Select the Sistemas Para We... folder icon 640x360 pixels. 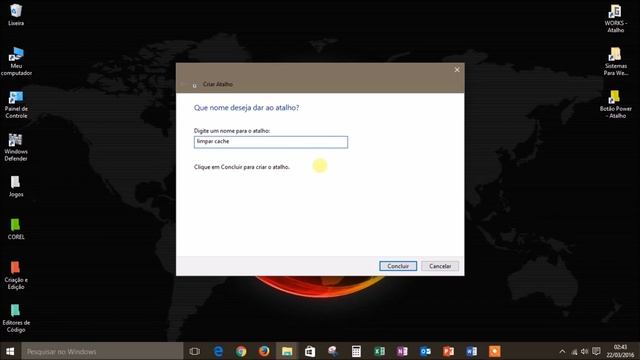coord(616,62)
